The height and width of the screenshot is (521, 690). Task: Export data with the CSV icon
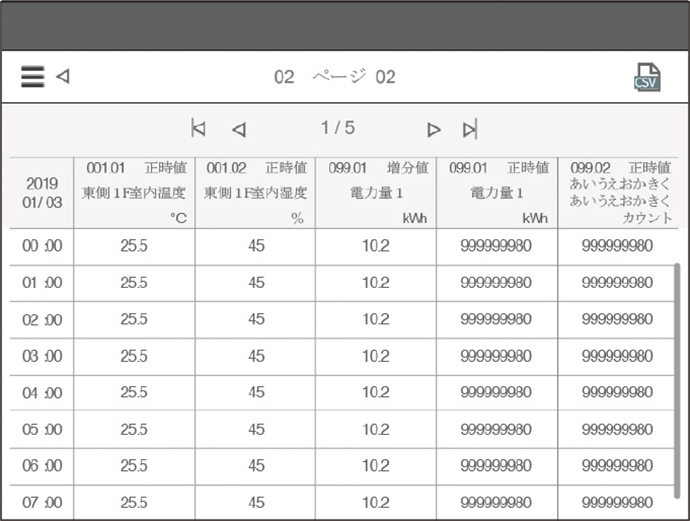click(647, 78)
